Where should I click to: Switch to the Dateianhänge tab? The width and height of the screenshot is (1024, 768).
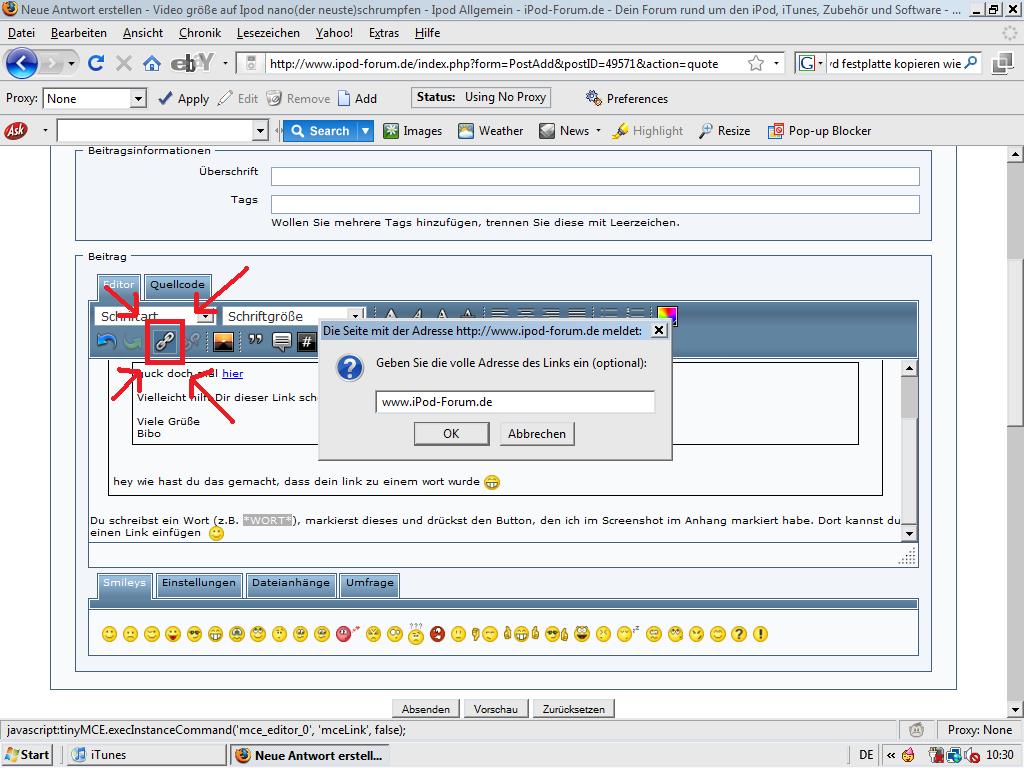point(291,583)
